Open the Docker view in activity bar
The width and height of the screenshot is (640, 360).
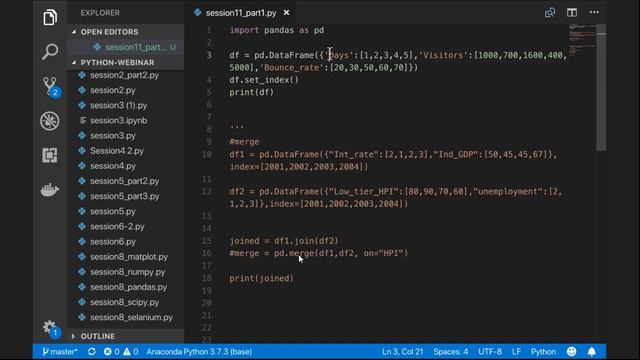pos(50,189)
